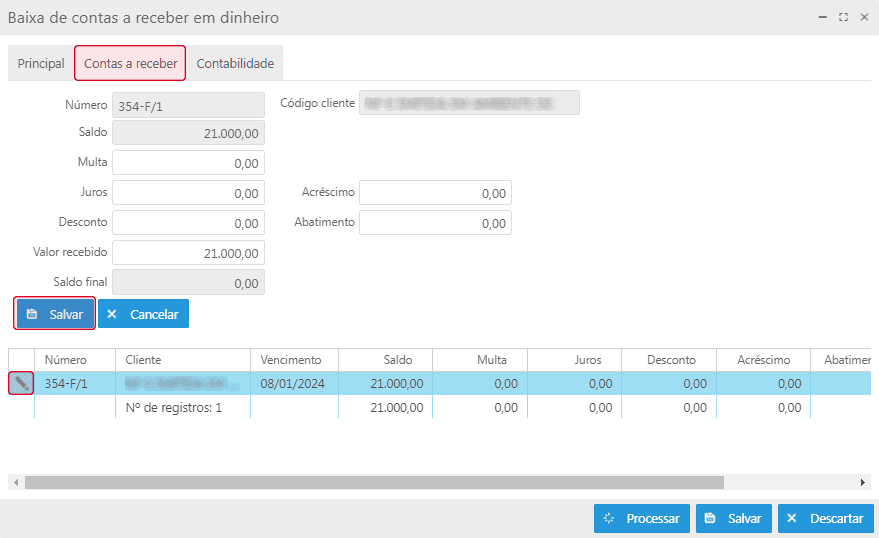This screenshot has width=879, height=538.
Task: Select the Acréscimo input field
Action: (435, 193)
